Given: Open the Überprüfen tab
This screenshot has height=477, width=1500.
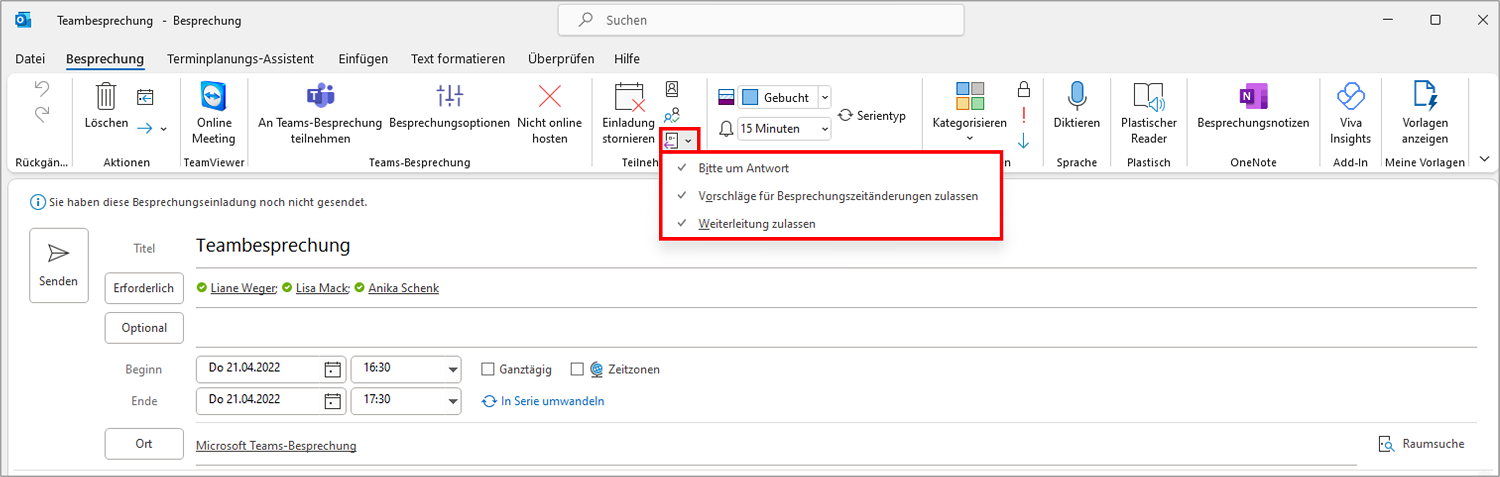Looking at the screenshot, I should (561, 59).
